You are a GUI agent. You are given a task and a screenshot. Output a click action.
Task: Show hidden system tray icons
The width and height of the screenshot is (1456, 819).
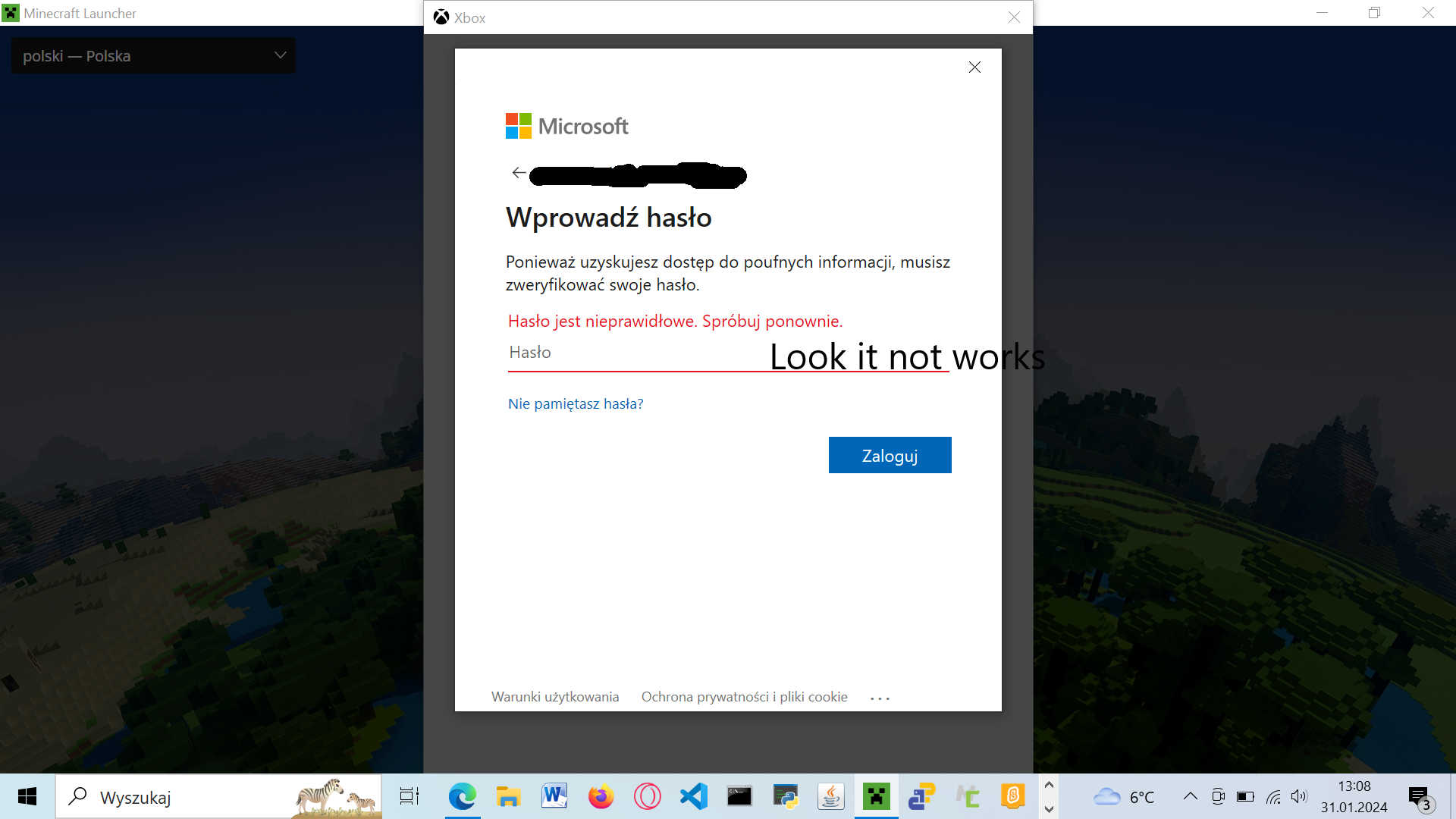tap(1190, 796)
